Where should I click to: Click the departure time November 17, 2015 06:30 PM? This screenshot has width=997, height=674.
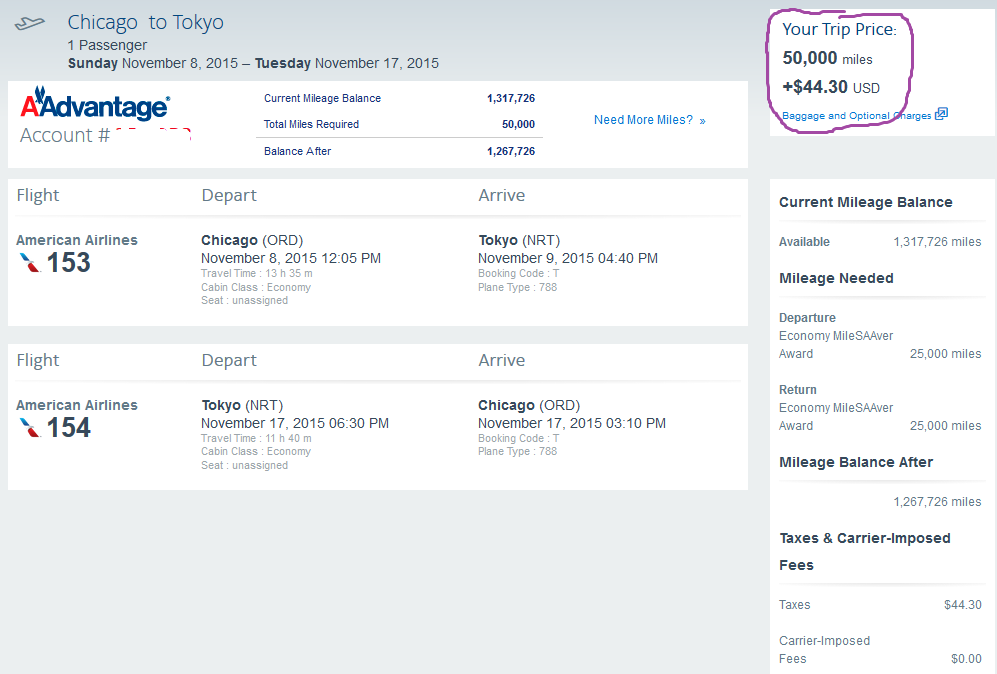[x=294, y=423]
